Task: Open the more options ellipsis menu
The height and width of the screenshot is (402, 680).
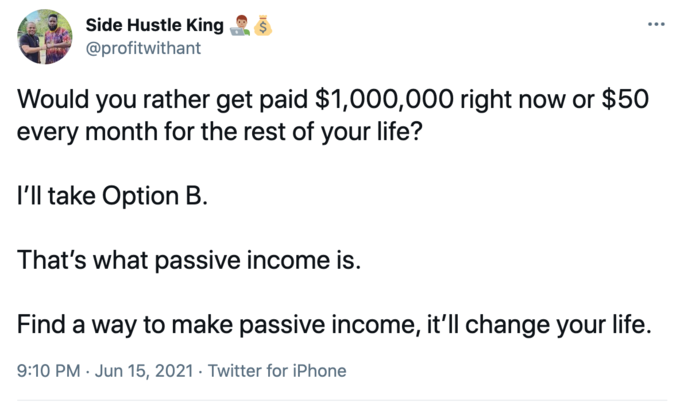Action: click(655, 24)
